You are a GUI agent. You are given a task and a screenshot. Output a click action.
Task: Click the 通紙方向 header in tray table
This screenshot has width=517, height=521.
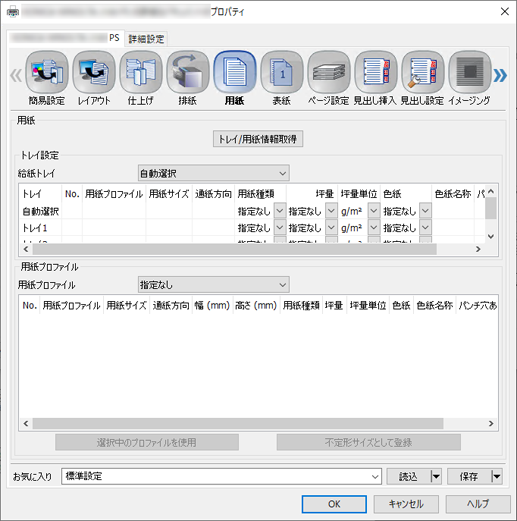(213, 194)
